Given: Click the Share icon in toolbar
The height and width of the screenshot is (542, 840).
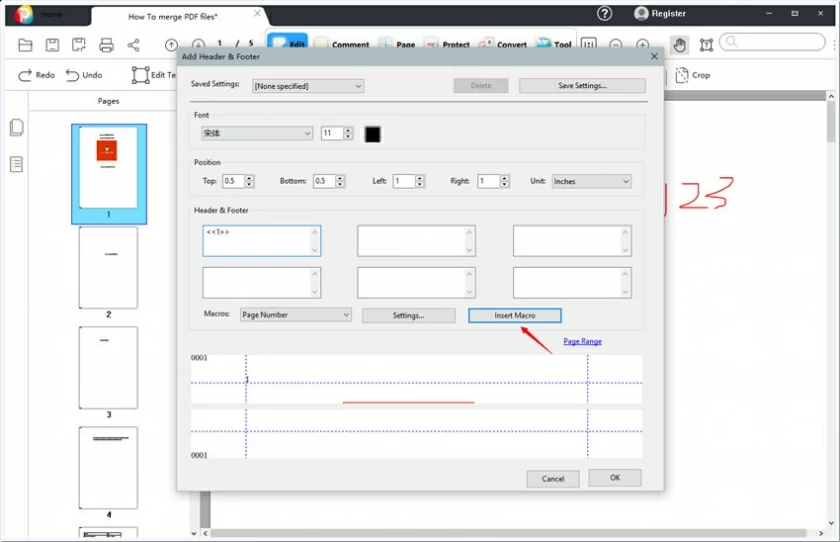Looking at the screenshot, I should 134,45.
